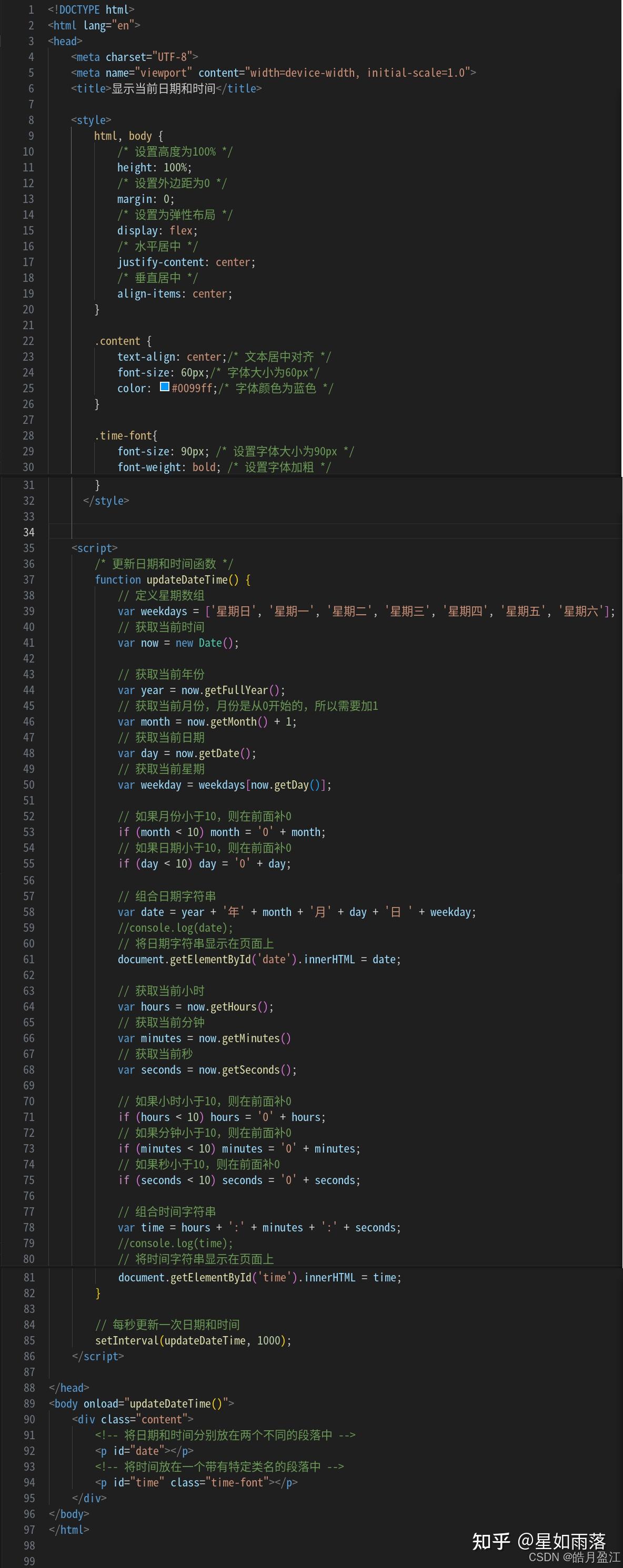Viewport: 623px width, 1568px height.
Task: Click the 'var seconds = now.getSeconds();' line
Action: coord(208,1071)
